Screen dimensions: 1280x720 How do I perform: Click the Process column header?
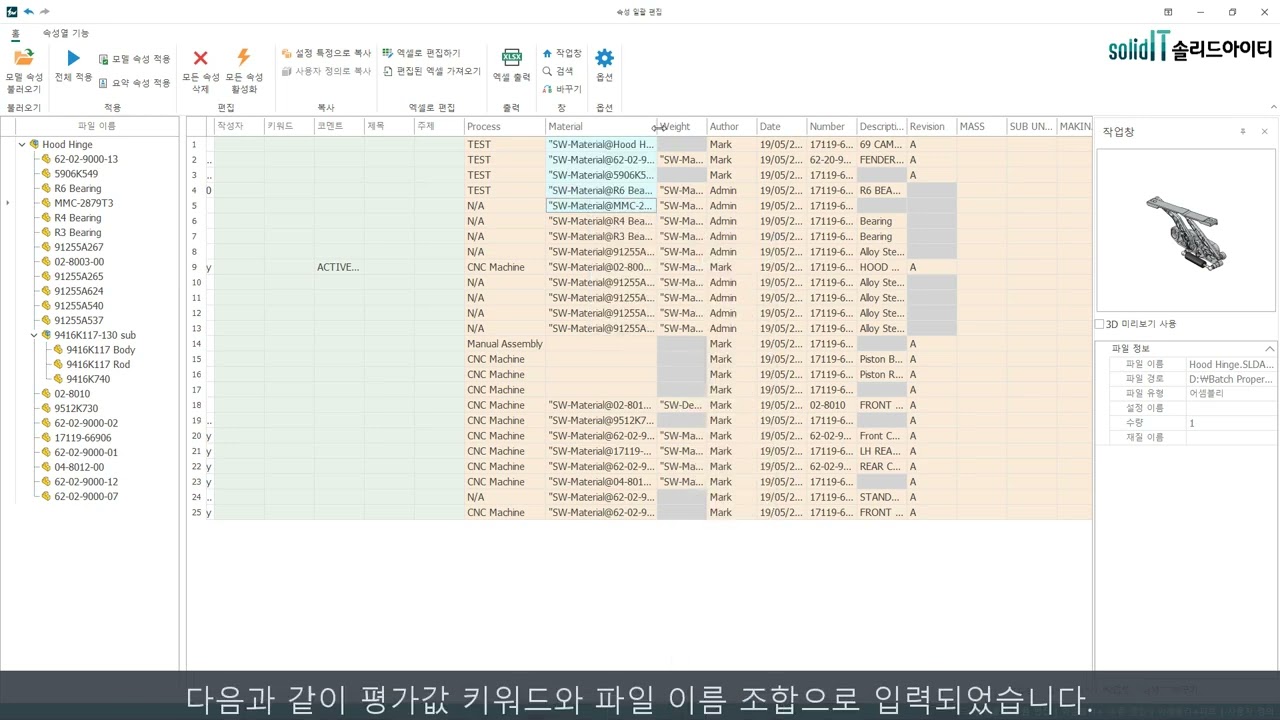[505, 127]
